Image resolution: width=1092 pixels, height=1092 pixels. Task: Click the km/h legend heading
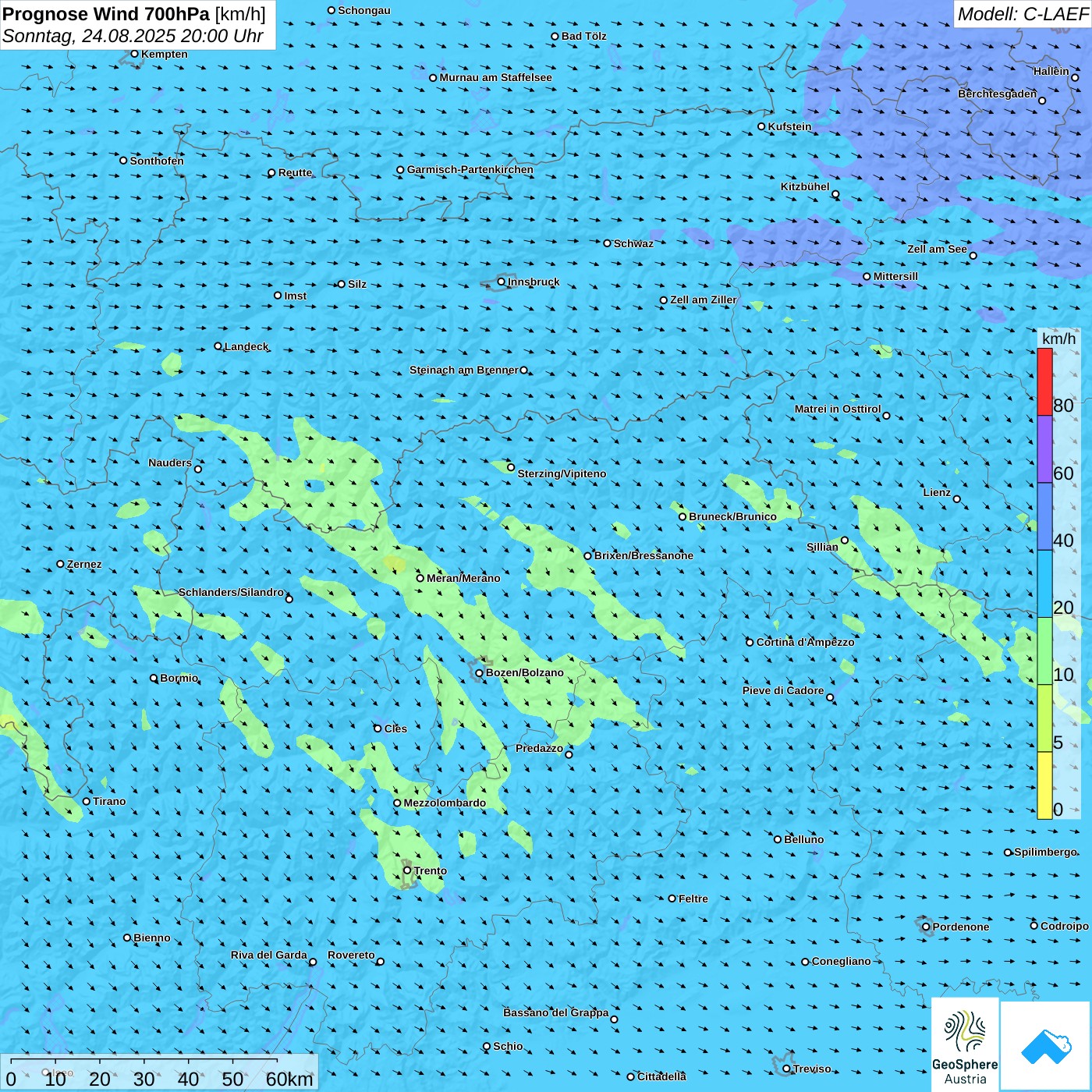coord(1058,339)
